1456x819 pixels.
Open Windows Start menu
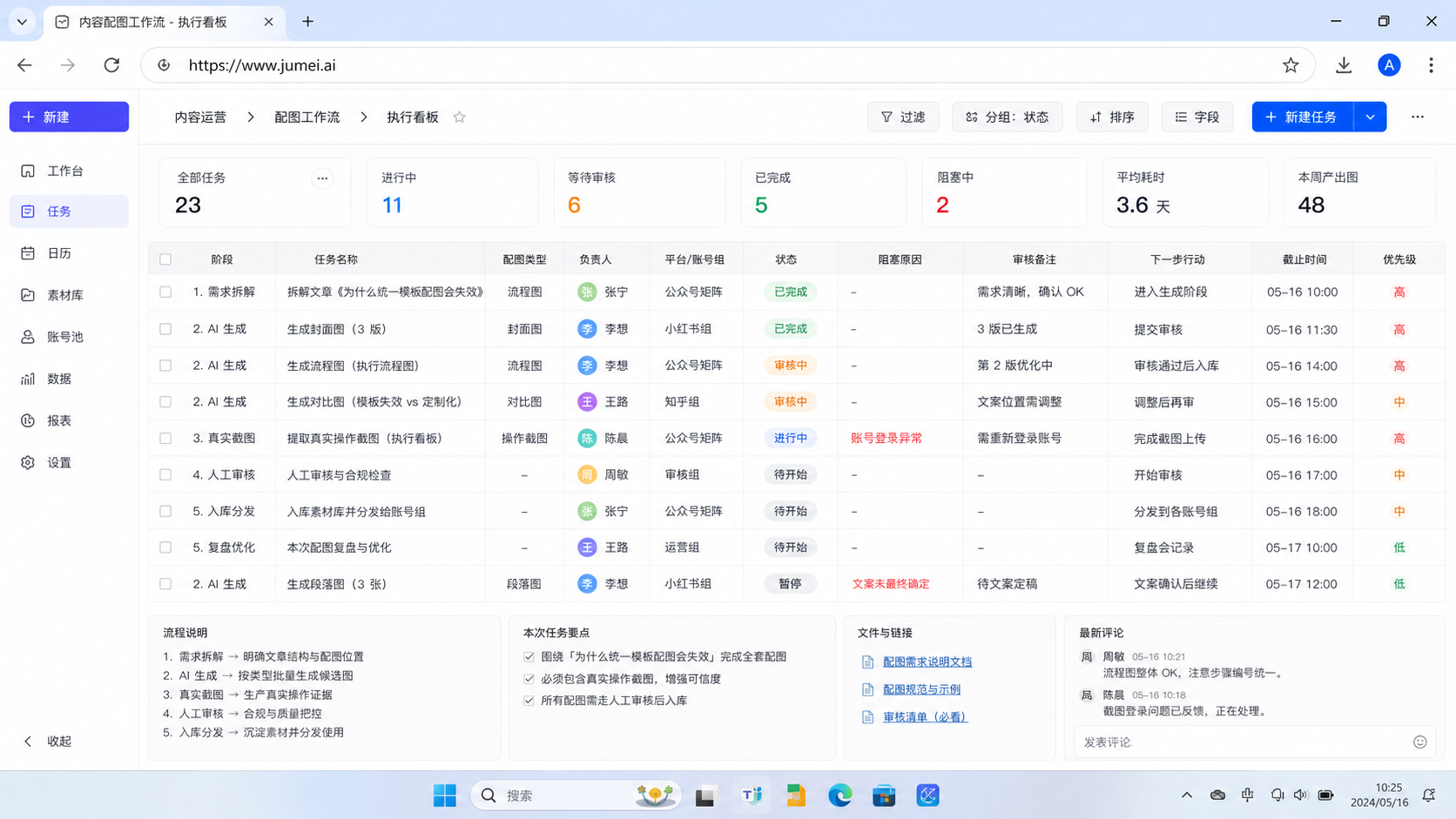pyautogui.click(x=445, y=796)
